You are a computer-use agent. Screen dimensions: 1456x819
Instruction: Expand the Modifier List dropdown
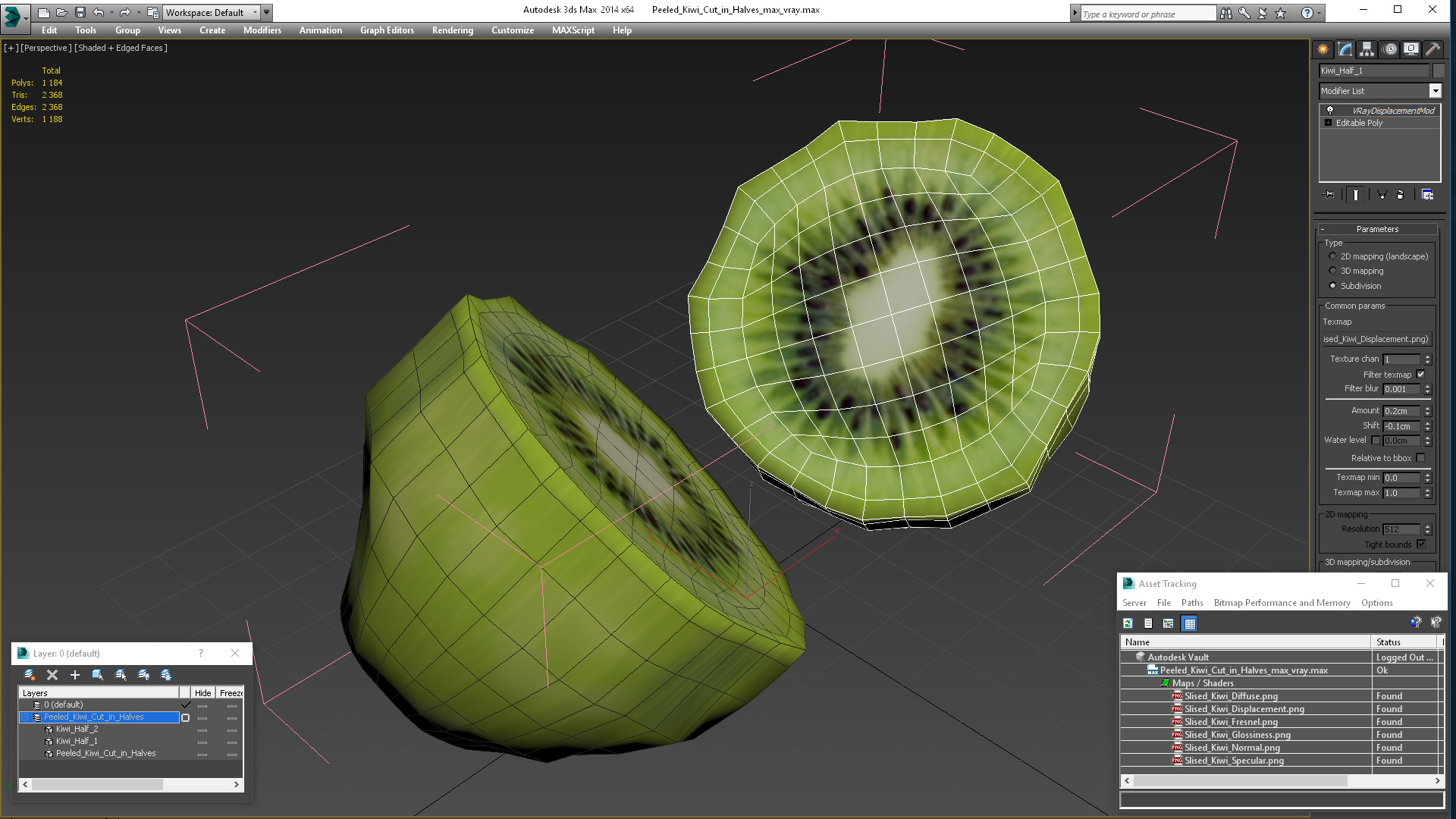pos(1436,91)
